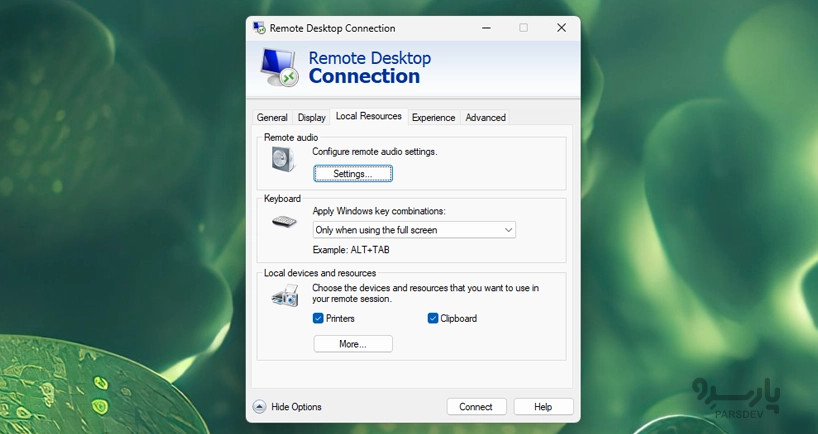This screenshot has height=434, width=818.
Task: Go to the Advanced tab
Action: click(x=485, y=117)
